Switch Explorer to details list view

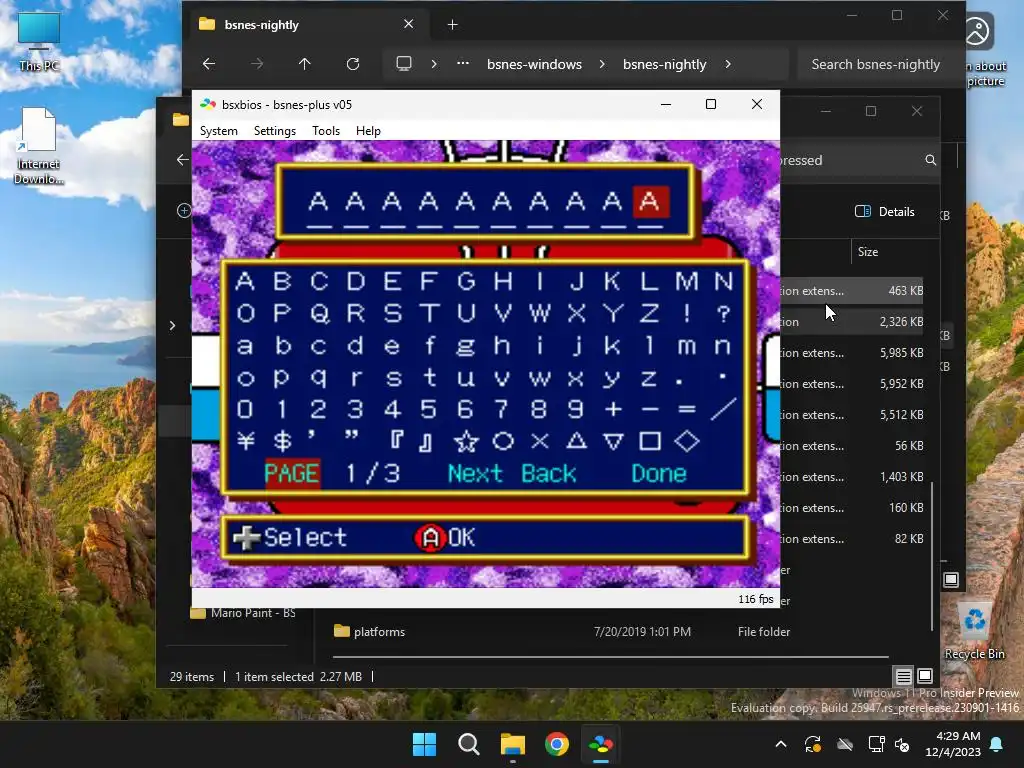click(x=903, y=676)
